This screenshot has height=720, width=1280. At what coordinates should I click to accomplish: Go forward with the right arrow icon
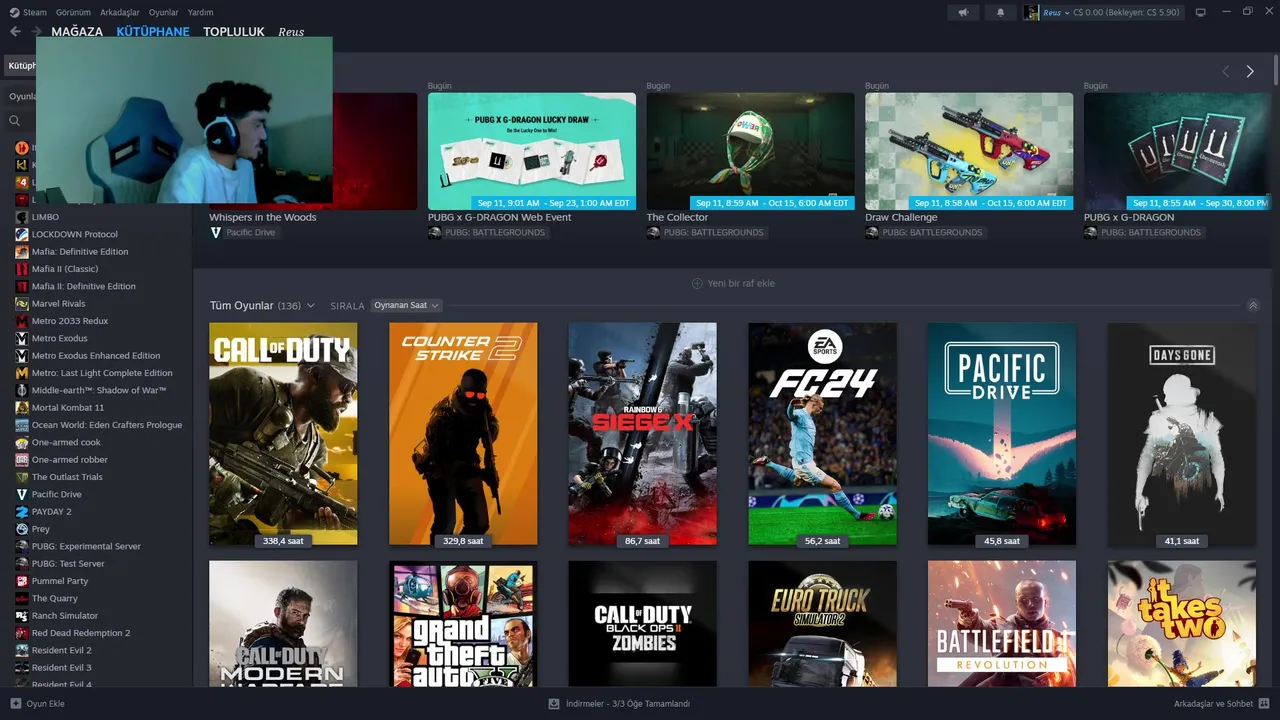[x=36, y=31]
